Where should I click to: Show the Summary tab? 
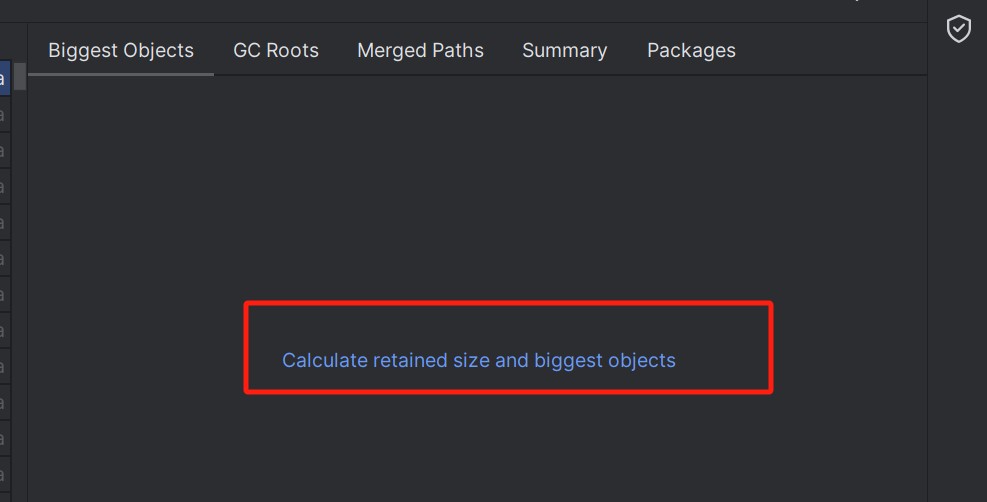click(x=565, y=50)
